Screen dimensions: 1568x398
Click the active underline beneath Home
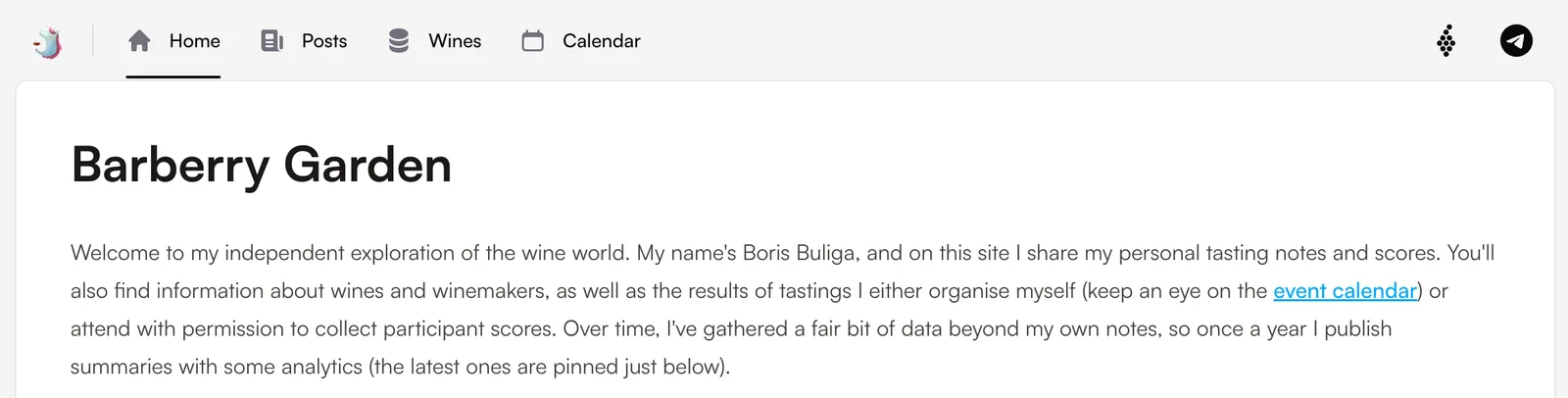click(172, 76)
